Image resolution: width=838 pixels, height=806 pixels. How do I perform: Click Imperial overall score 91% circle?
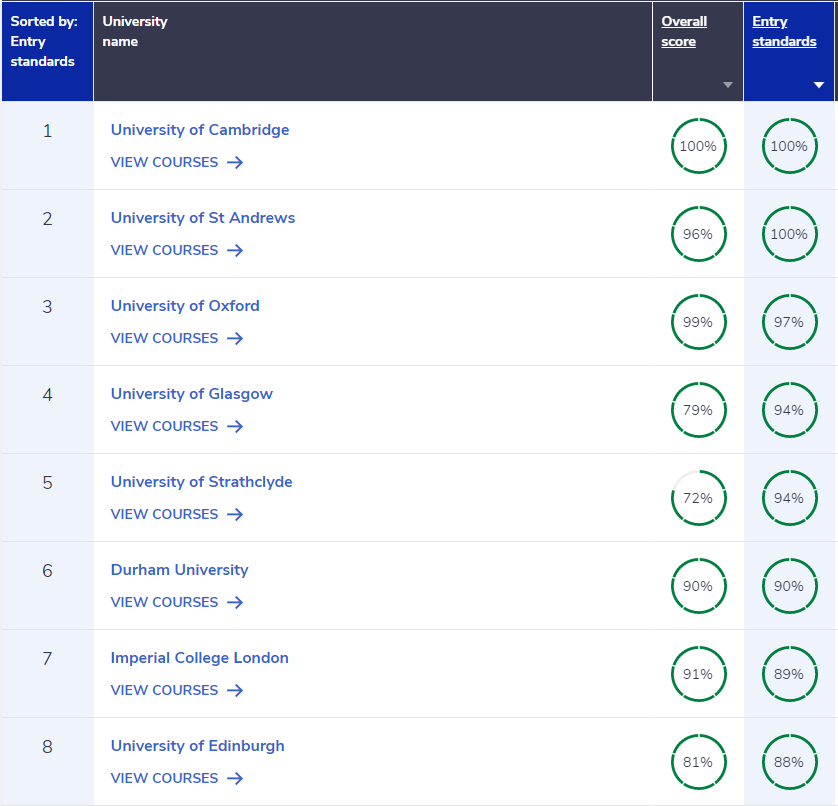coord(699,674)
